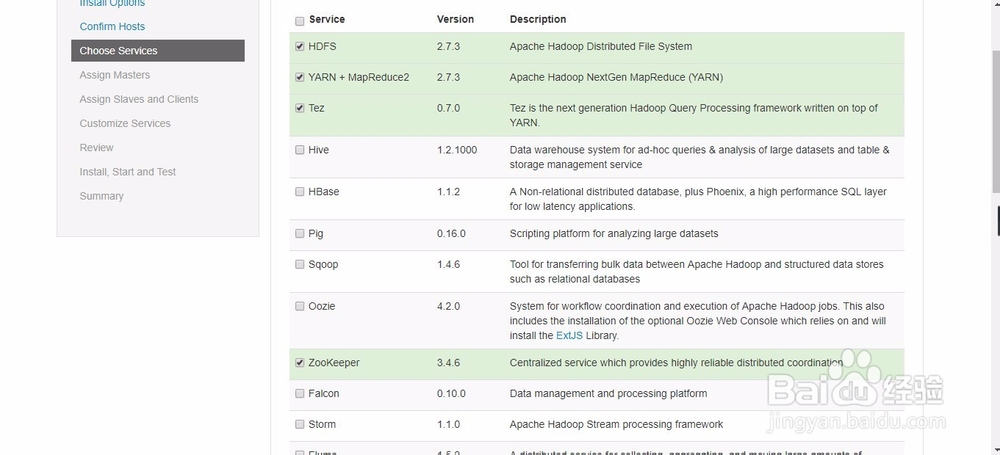Image resolution: width=1000 pixels, height=455 pixels.
Task: Click the Review step in sidebar
Action: click(x=97, y=147)
